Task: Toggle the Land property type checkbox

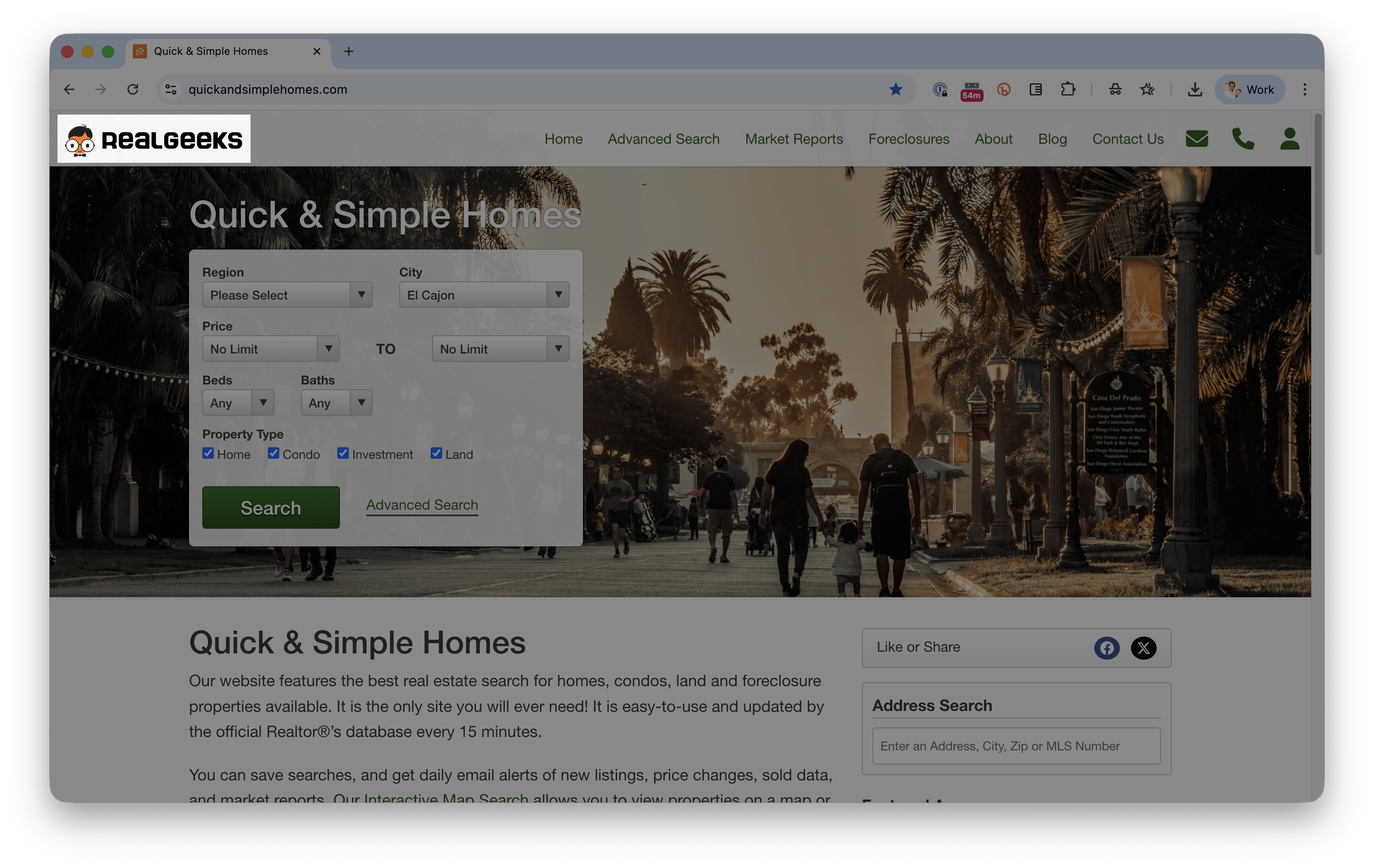Action: (x=436, y=453)
